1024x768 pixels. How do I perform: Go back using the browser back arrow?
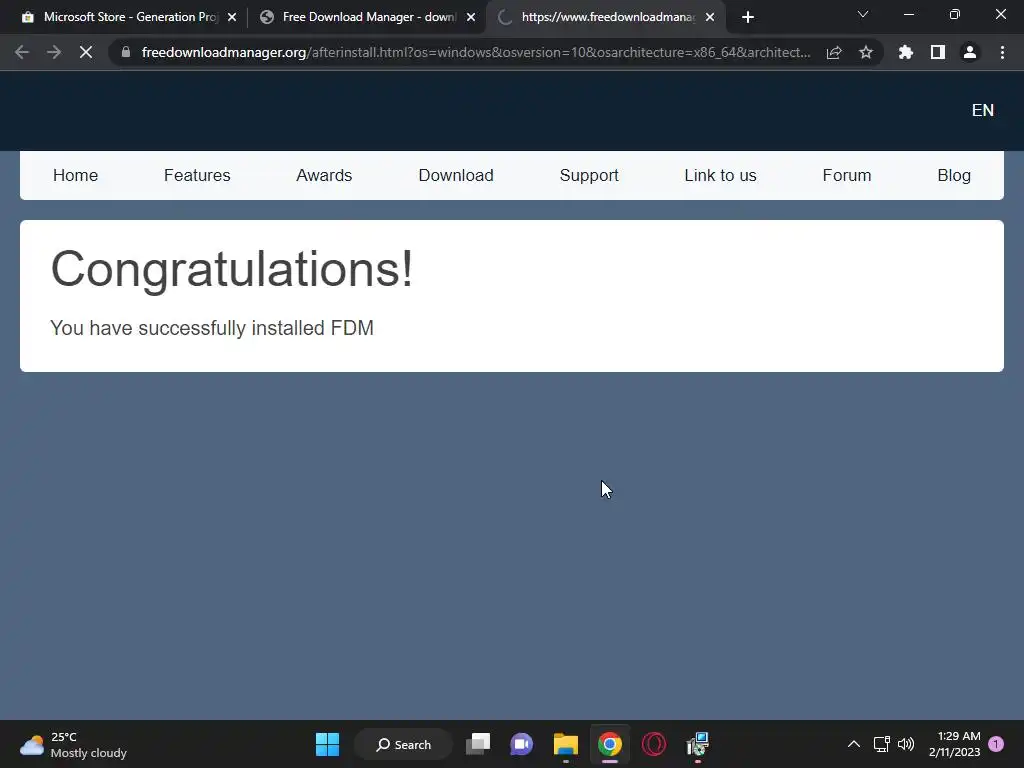22,52
